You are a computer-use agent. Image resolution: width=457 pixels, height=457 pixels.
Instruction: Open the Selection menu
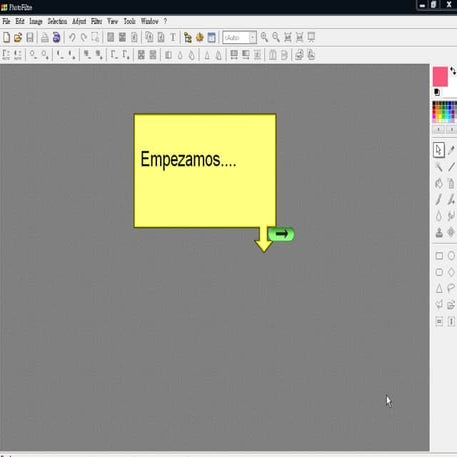pyautogui.click(x=57, y=21)
